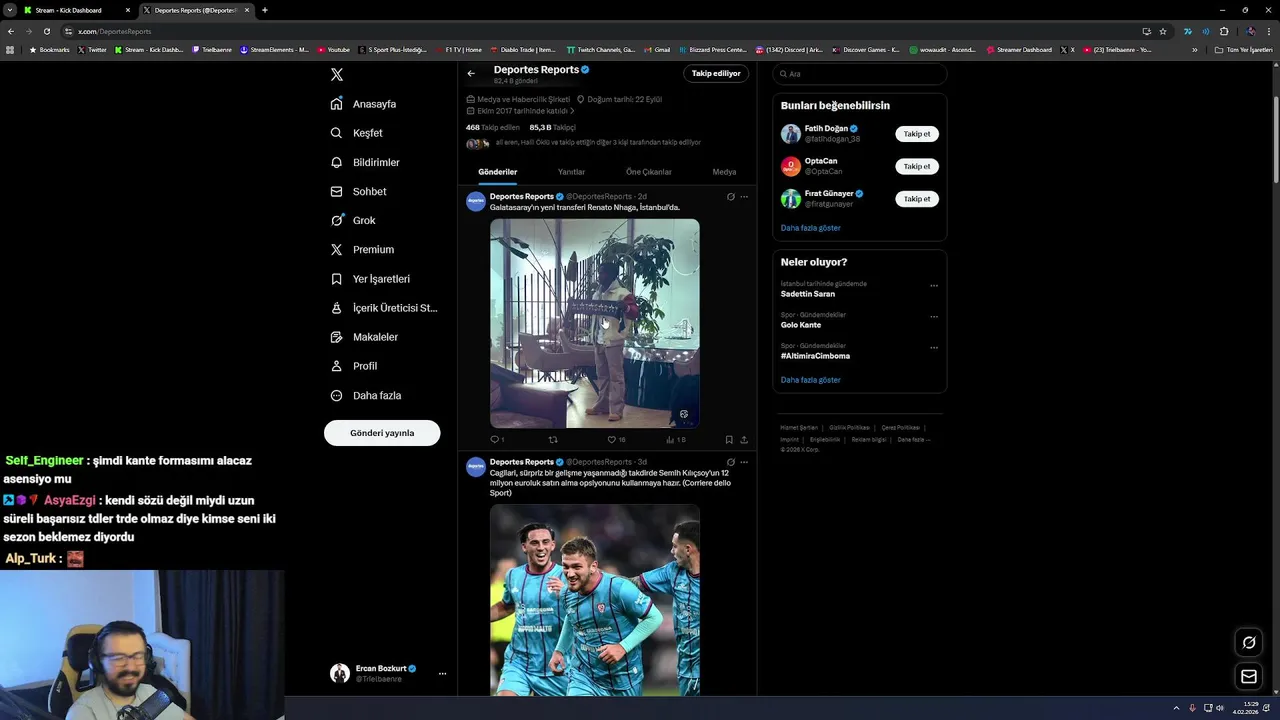The image size is (1280, 720).
Task: Open Makaleler in the sidebar
Action: [364, 337]
